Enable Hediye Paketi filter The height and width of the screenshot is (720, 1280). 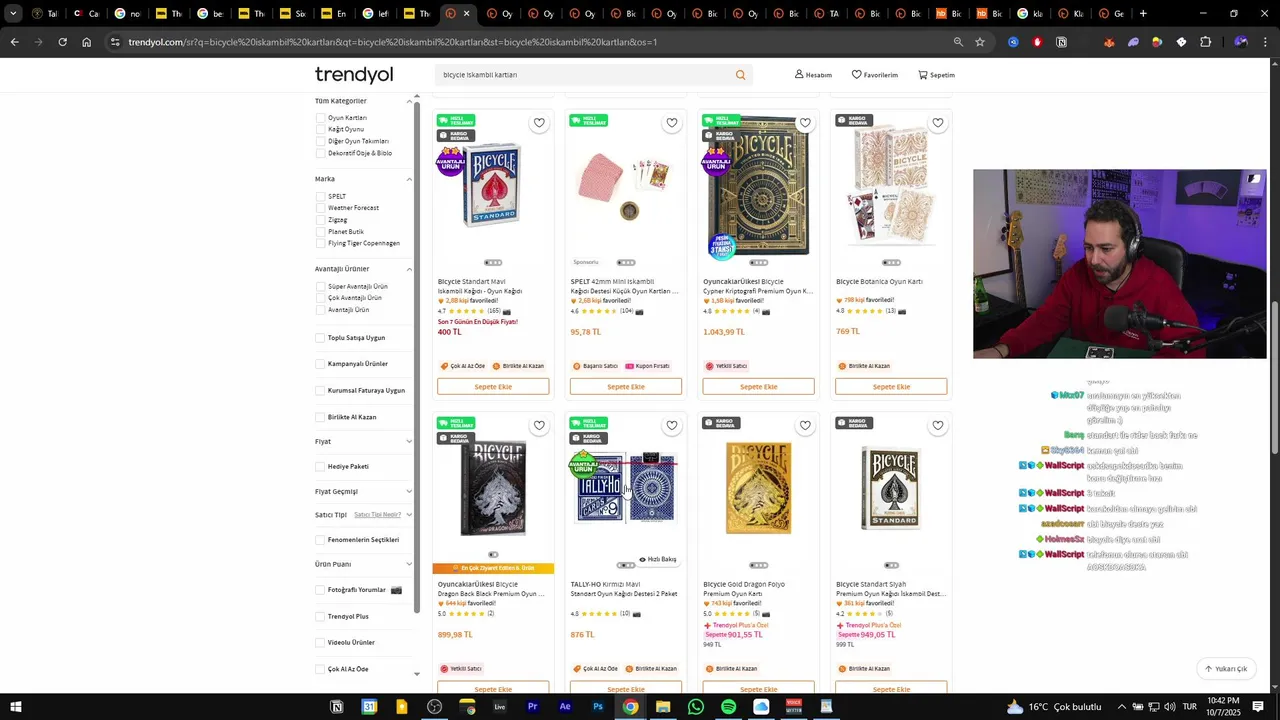(x=320, y=467)
